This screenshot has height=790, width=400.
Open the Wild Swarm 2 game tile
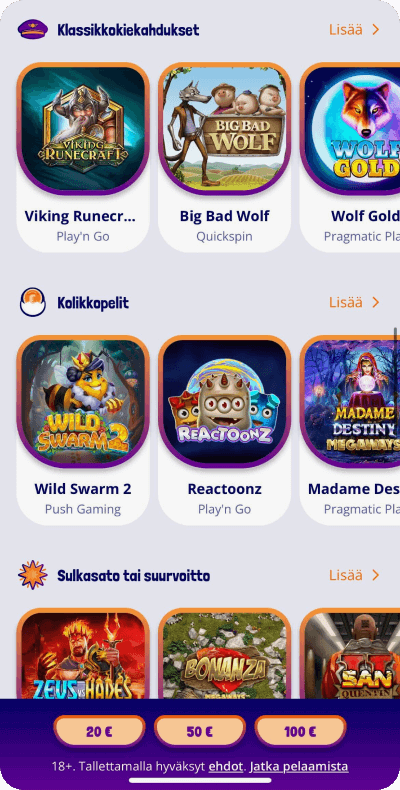[83, 402]
